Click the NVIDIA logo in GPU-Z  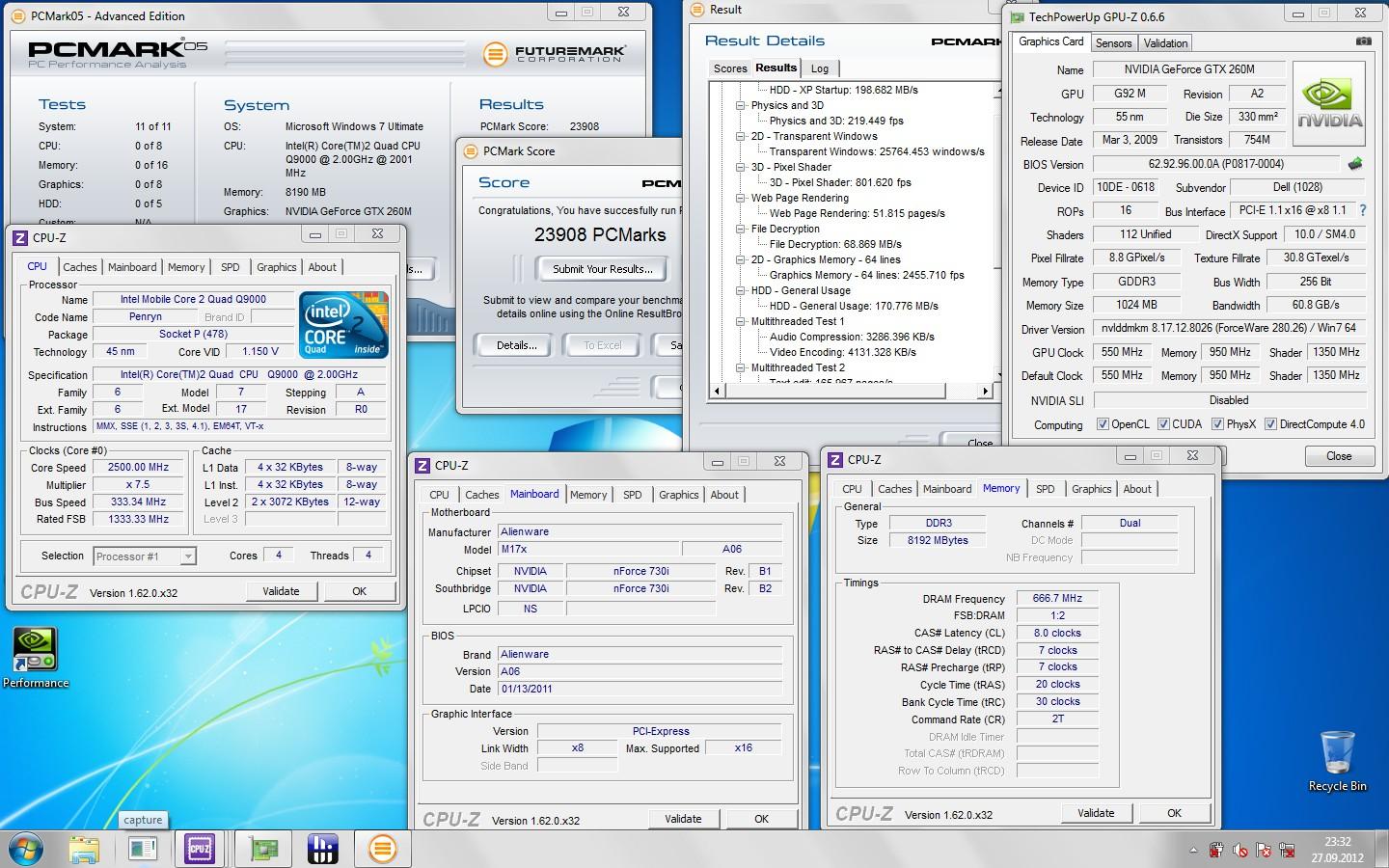(x=1329, y=104)
